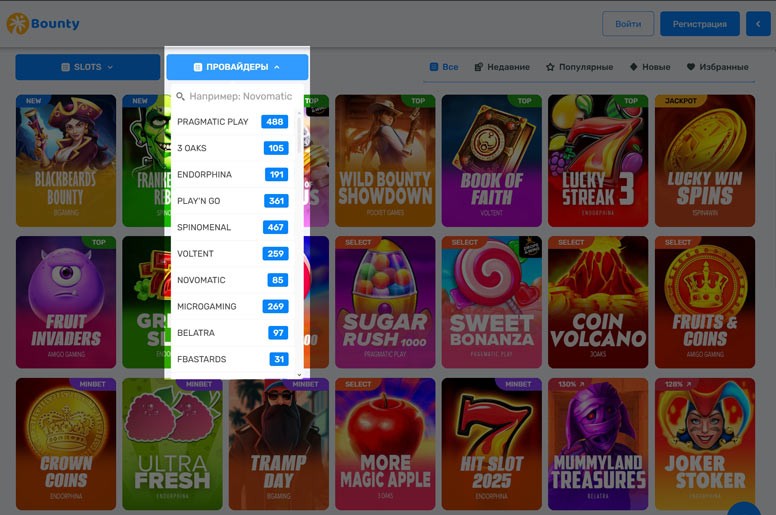
Task: Open the Sweet Bonanza game thumbnail
Action: click(x=491, y=301)
